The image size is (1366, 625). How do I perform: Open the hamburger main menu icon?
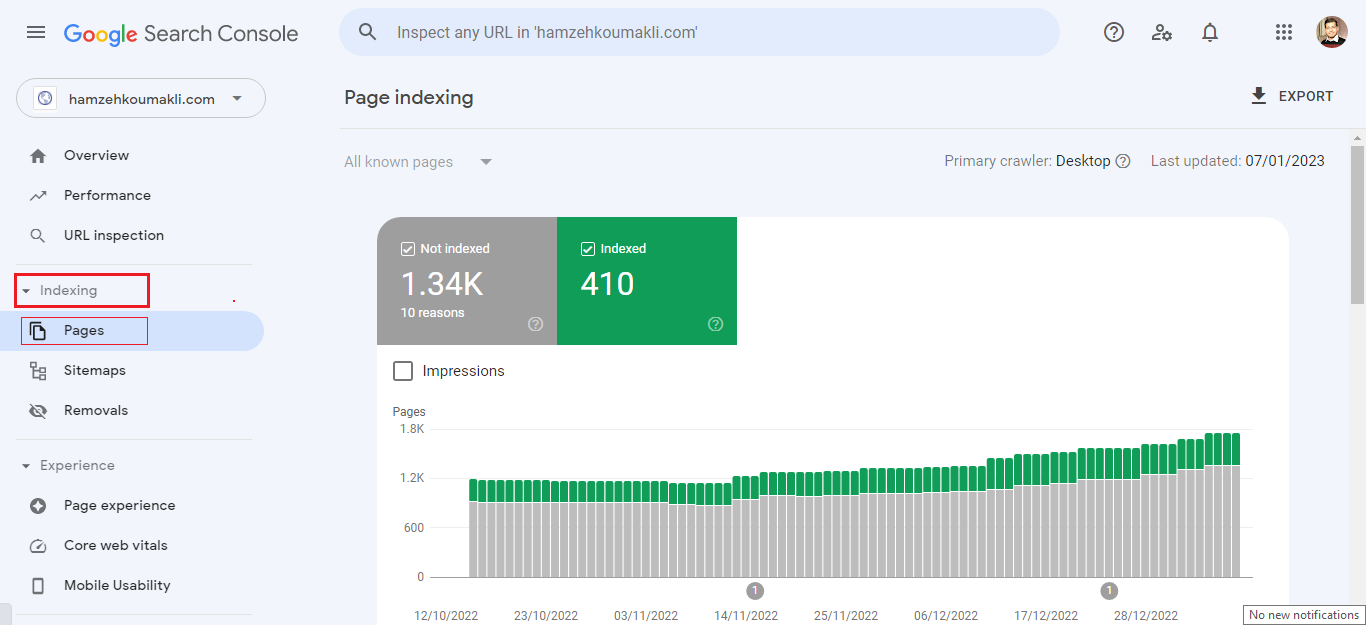point(36,32)
